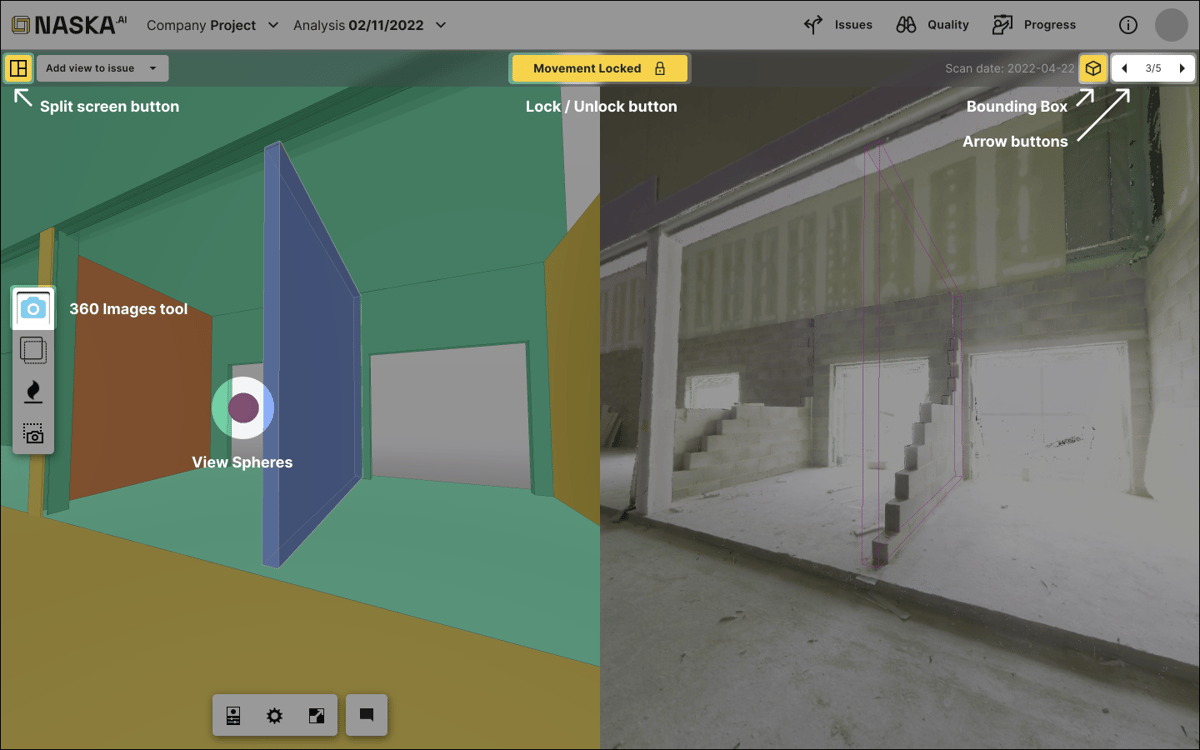This screenshot has width=1200, height=750.
Task: Open the paint/marker tool in left sidebar
Action: pos(33,391)
